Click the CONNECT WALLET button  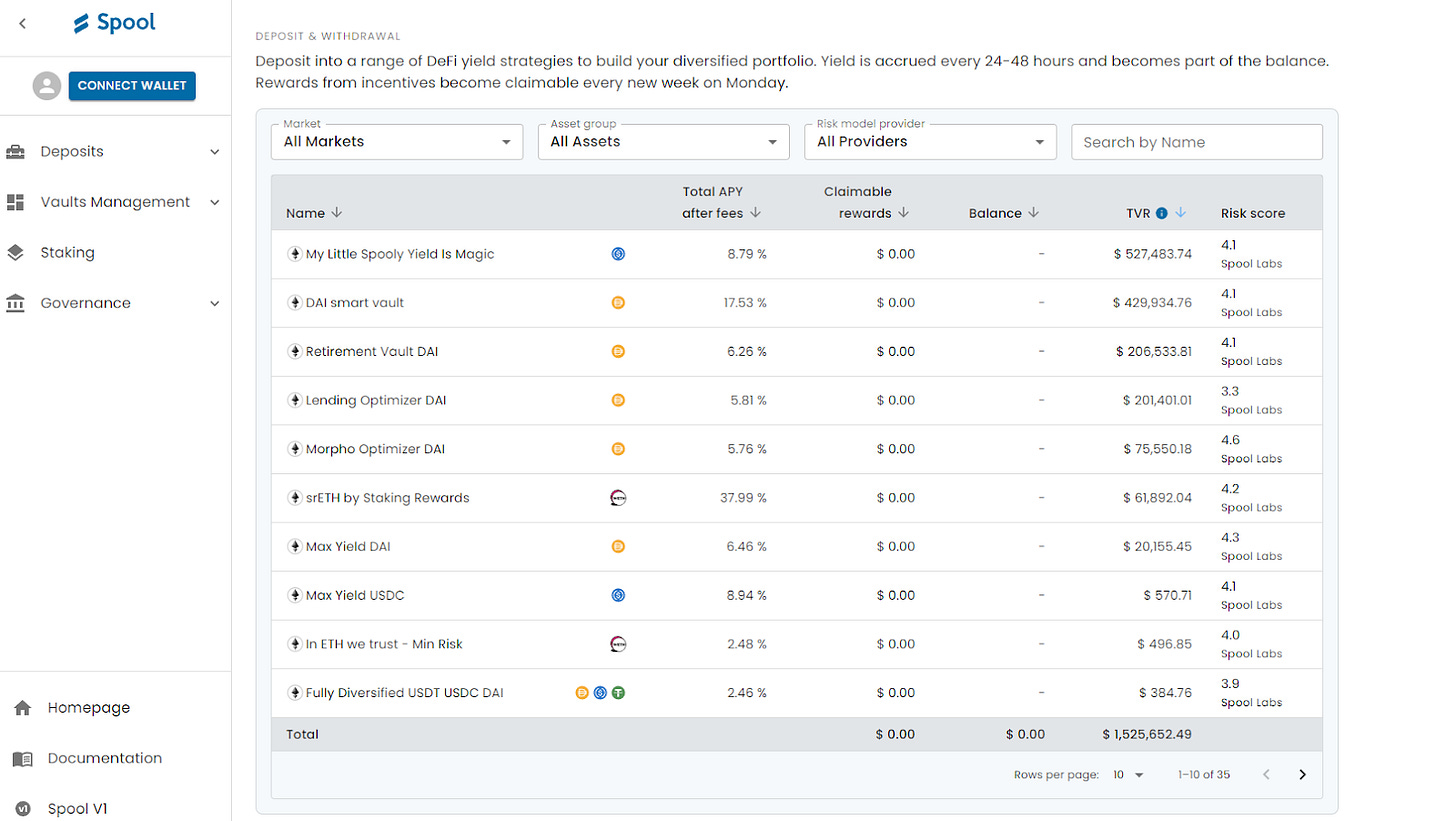click(x=132, y=86)
